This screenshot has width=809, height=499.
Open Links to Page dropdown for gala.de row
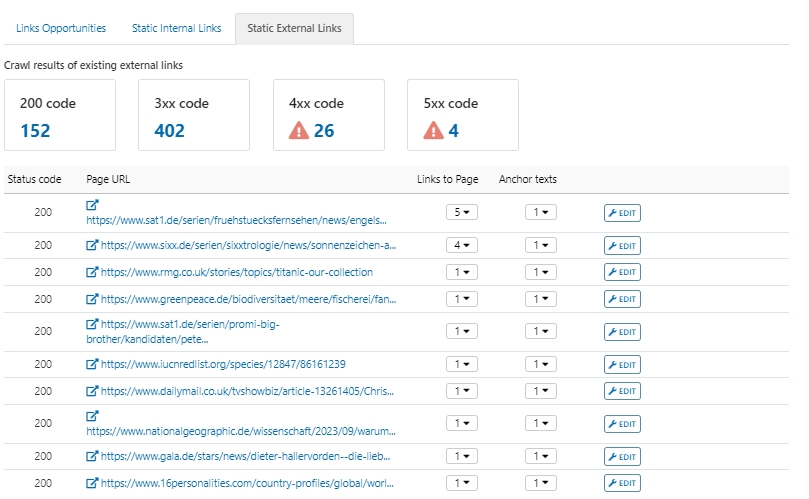pos(462,456)
